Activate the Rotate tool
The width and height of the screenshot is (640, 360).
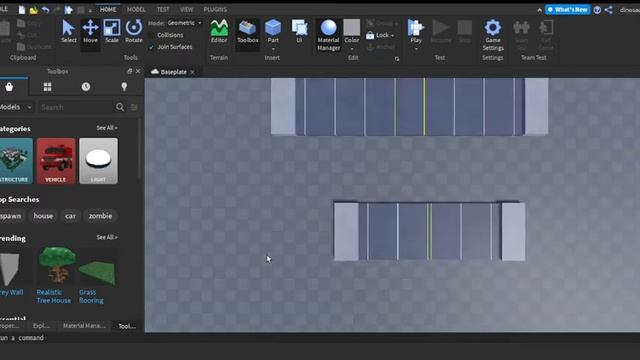tap(134, 31)
